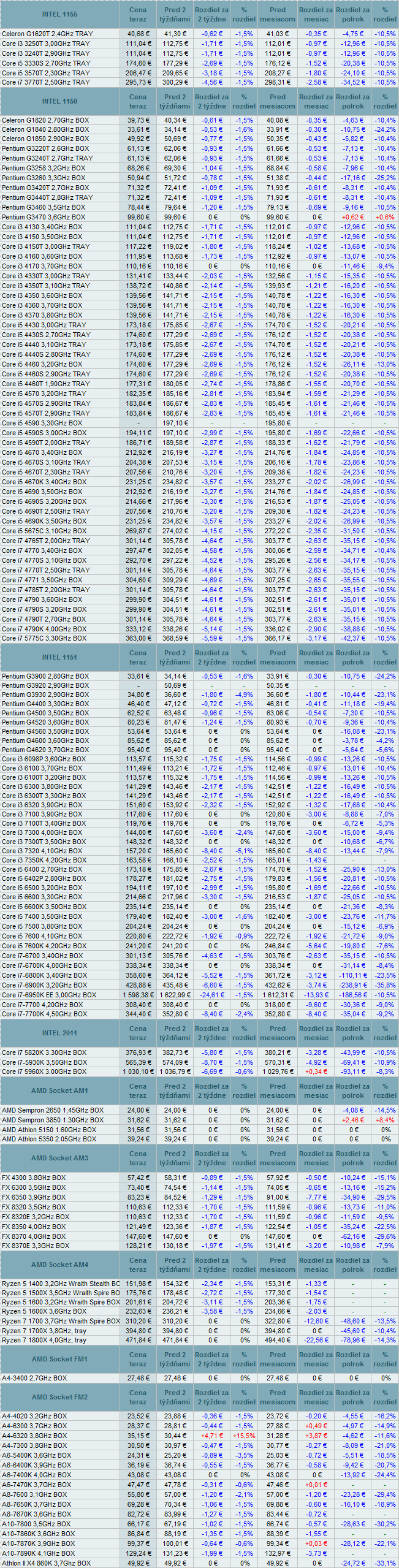The image size is (399, 1568).
Task: Click current price '1 598,38 €' of i7-6950X EE
Action: tap(138, 995)
